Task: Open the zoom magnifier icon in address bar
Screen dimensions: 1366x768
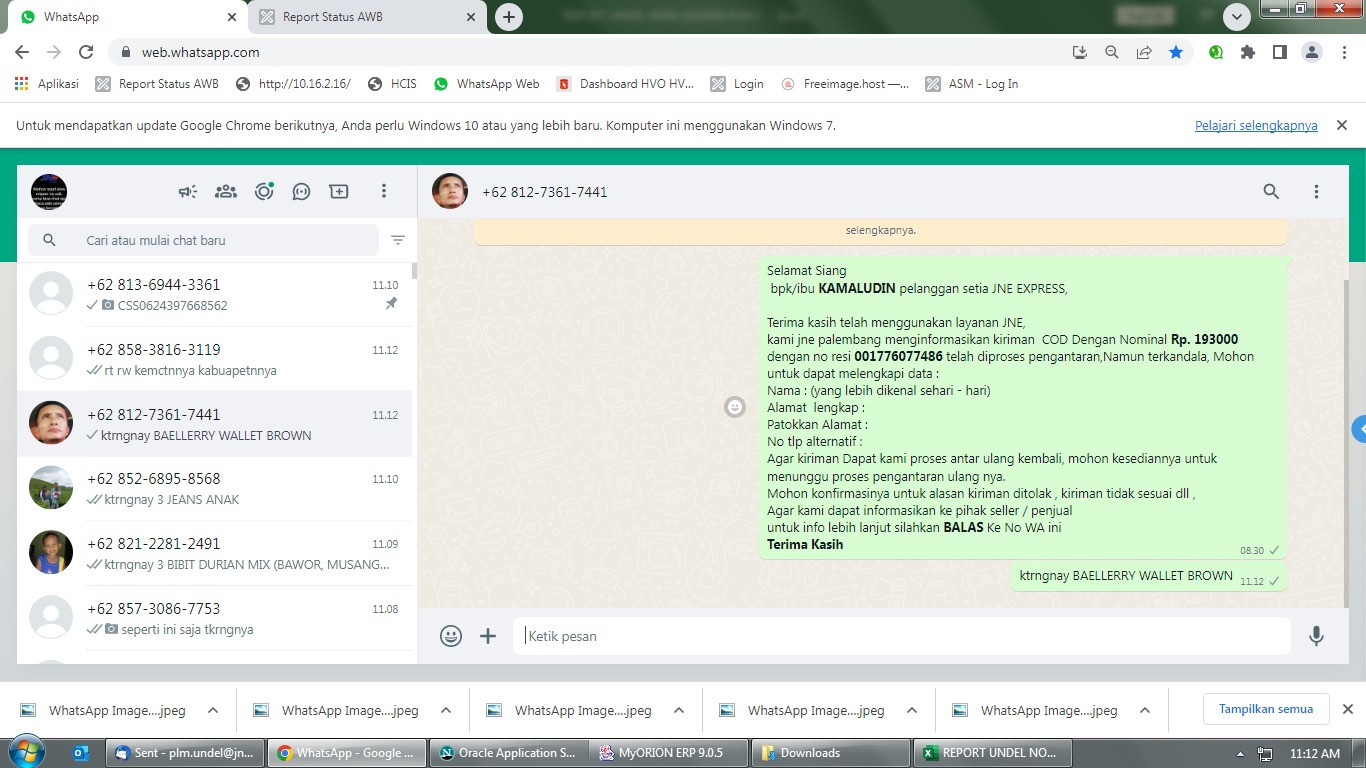Action: pyautogui.click(x=1112, y=52)
